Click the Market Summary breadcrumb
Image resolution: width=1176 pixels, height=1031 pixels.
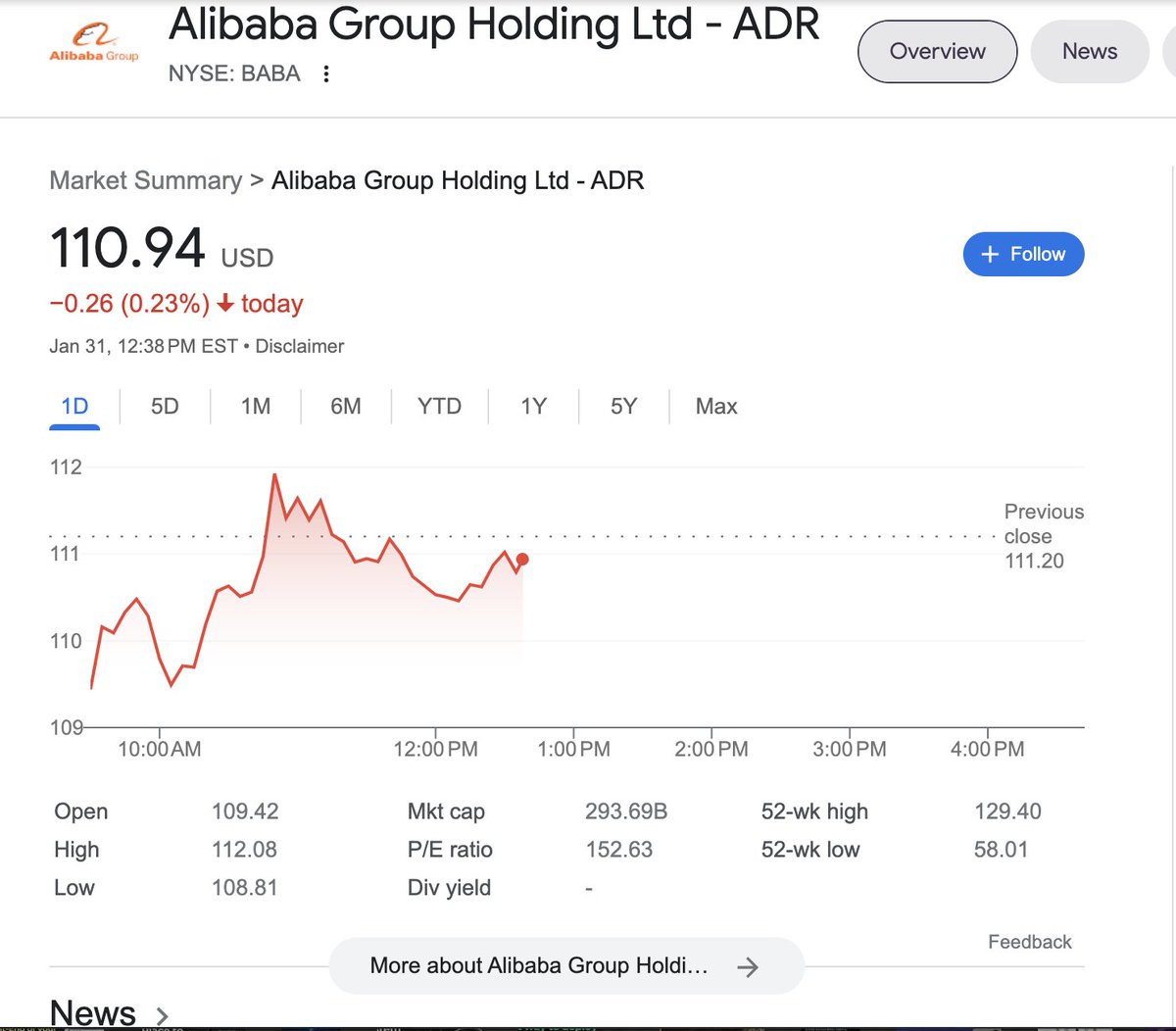[145, 180]
